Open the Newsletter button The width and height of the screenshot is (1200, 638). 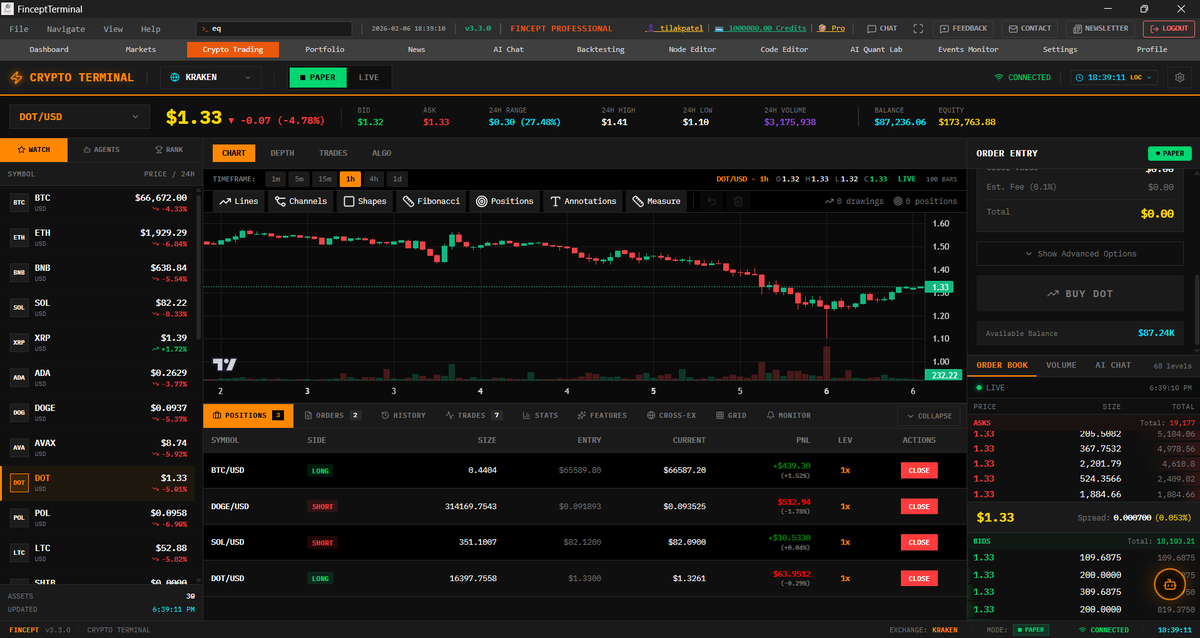[1100, 29]
